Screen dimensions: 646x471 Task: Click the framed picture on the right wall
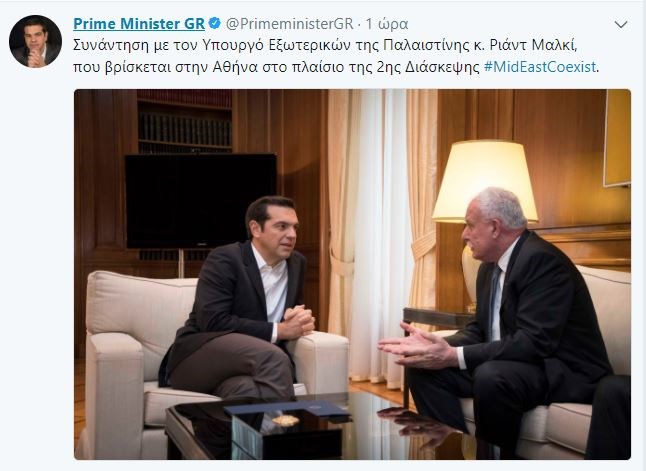[x=617, y=138]
